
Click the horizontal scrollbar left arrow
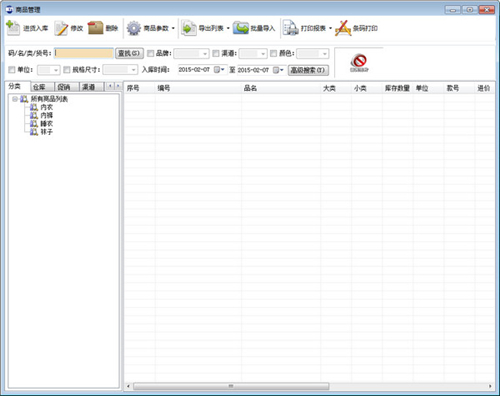coord(128,386)
